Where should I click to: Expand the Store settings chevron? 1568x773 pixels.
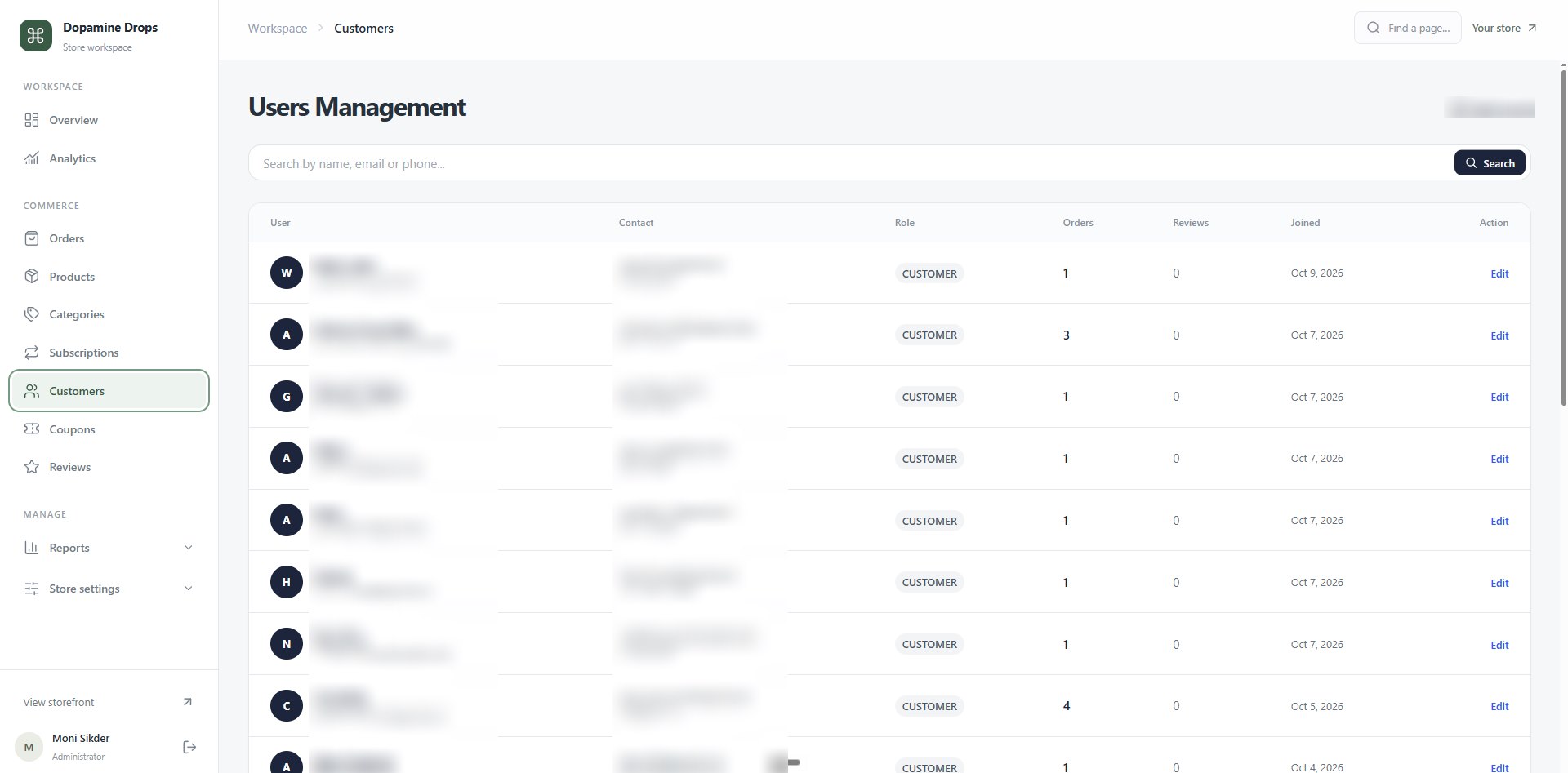coord(189,589)
